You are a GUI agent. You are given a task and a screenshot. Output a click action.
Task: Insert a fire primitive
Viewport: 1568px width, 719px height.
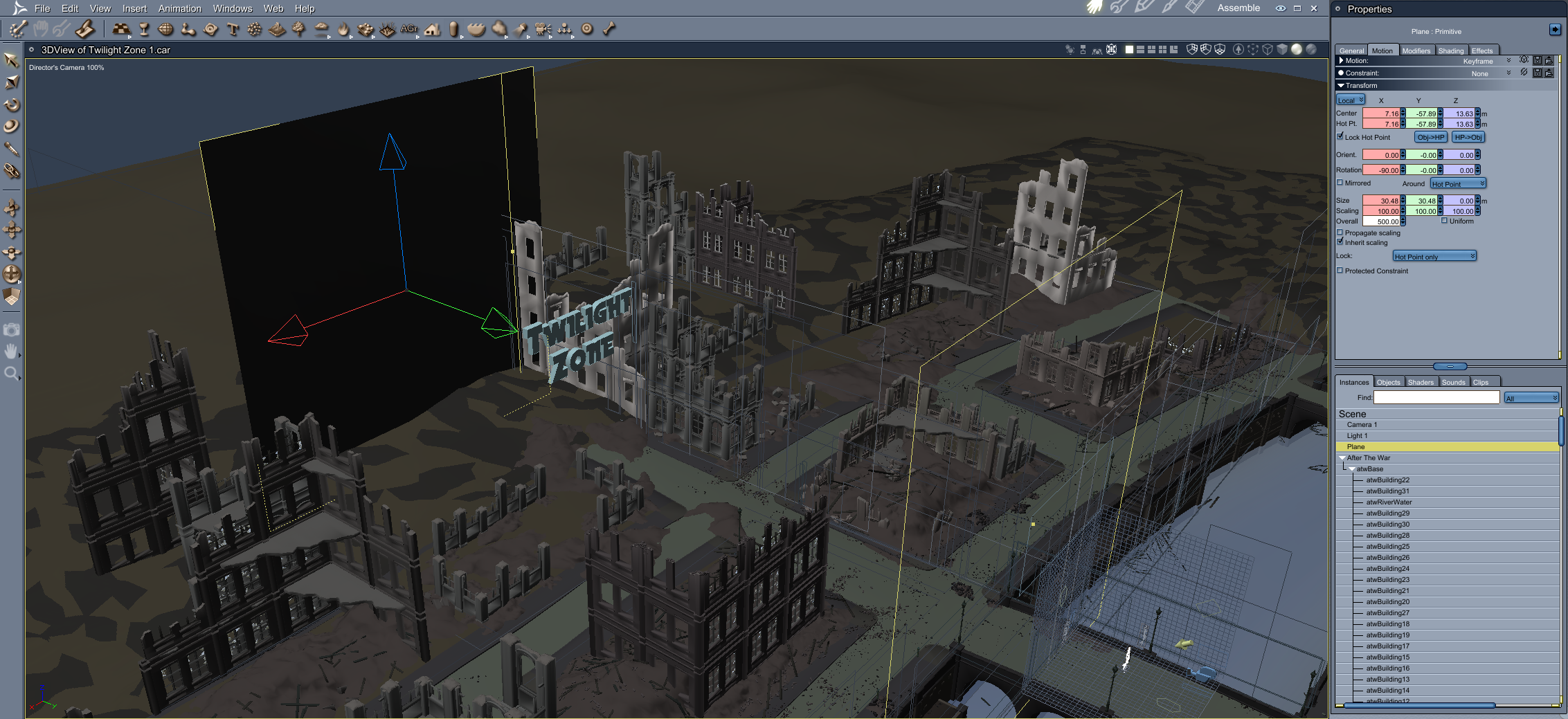[x=343, y=29]
